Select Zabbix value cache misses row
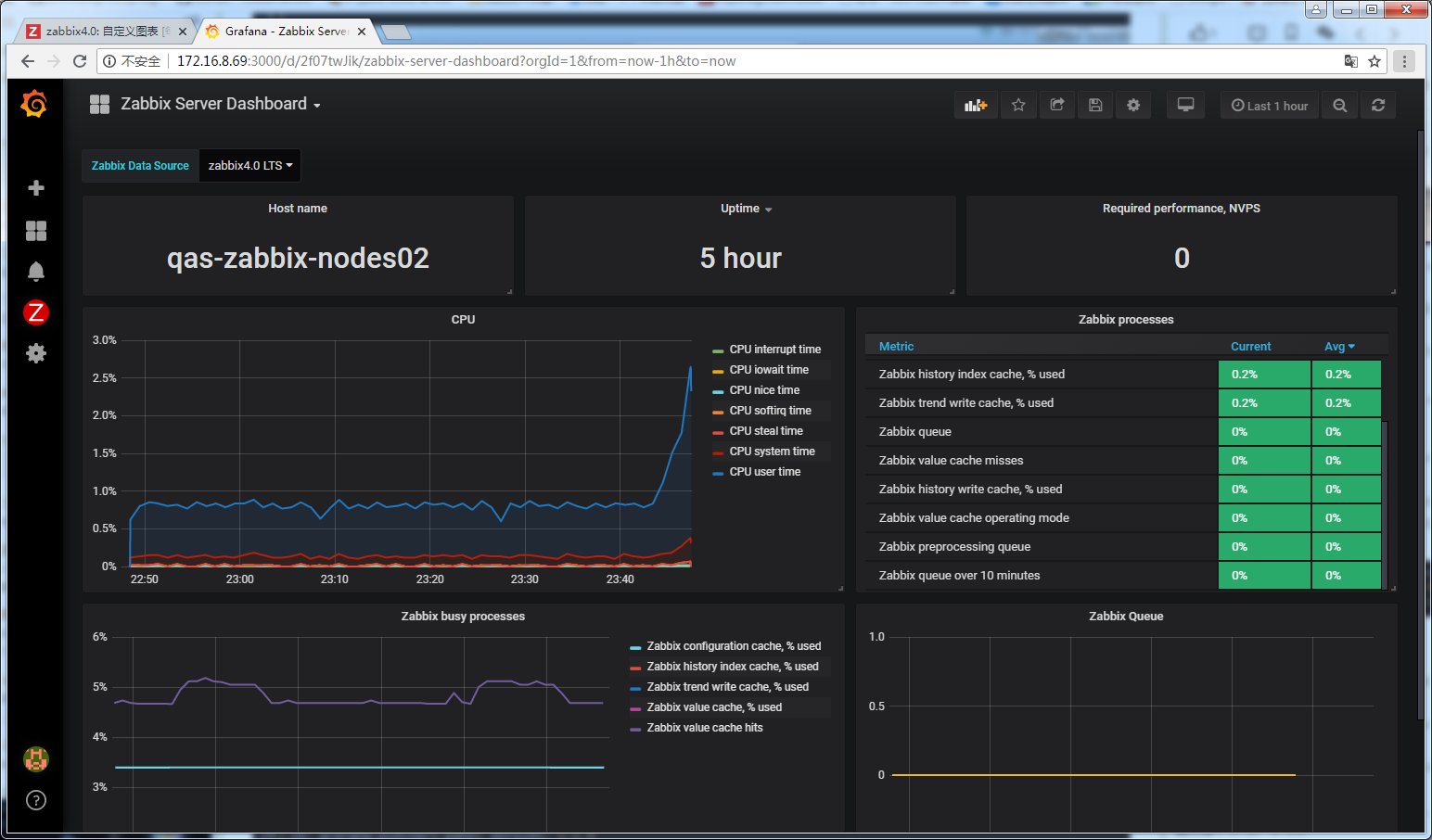1432x840 pixels. click(x=1123, y=461)
